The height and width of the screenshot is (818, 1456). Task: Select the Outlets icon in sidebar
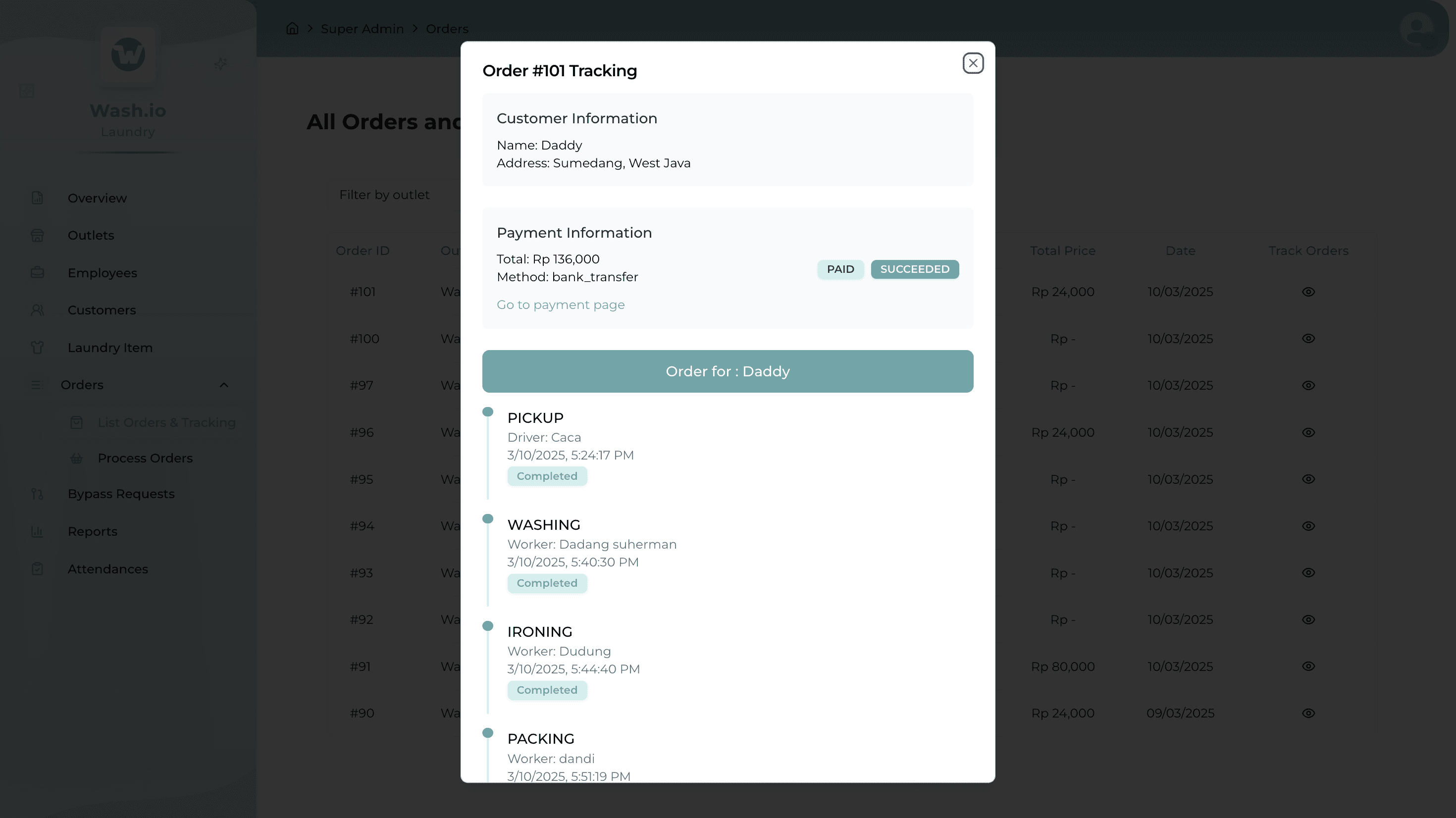coord(37,235)
